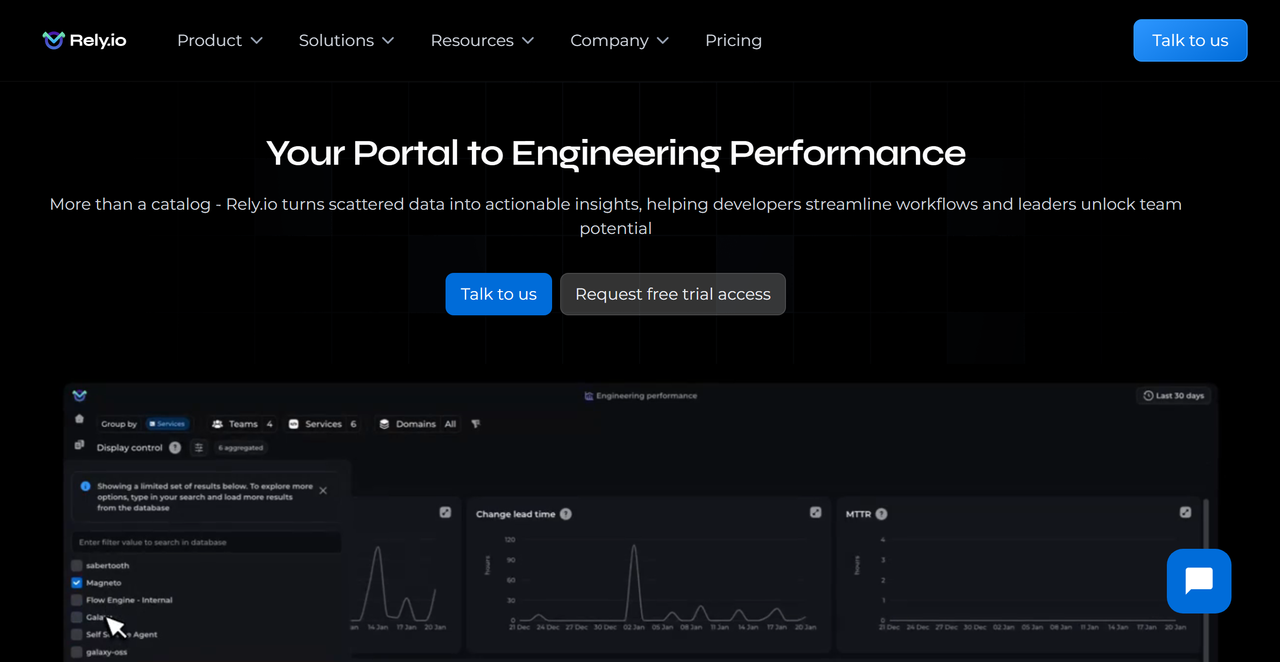Click the 'More than a catalog' subtitle text
Viewport: 1280px width, 662px height.
point(616,216)
